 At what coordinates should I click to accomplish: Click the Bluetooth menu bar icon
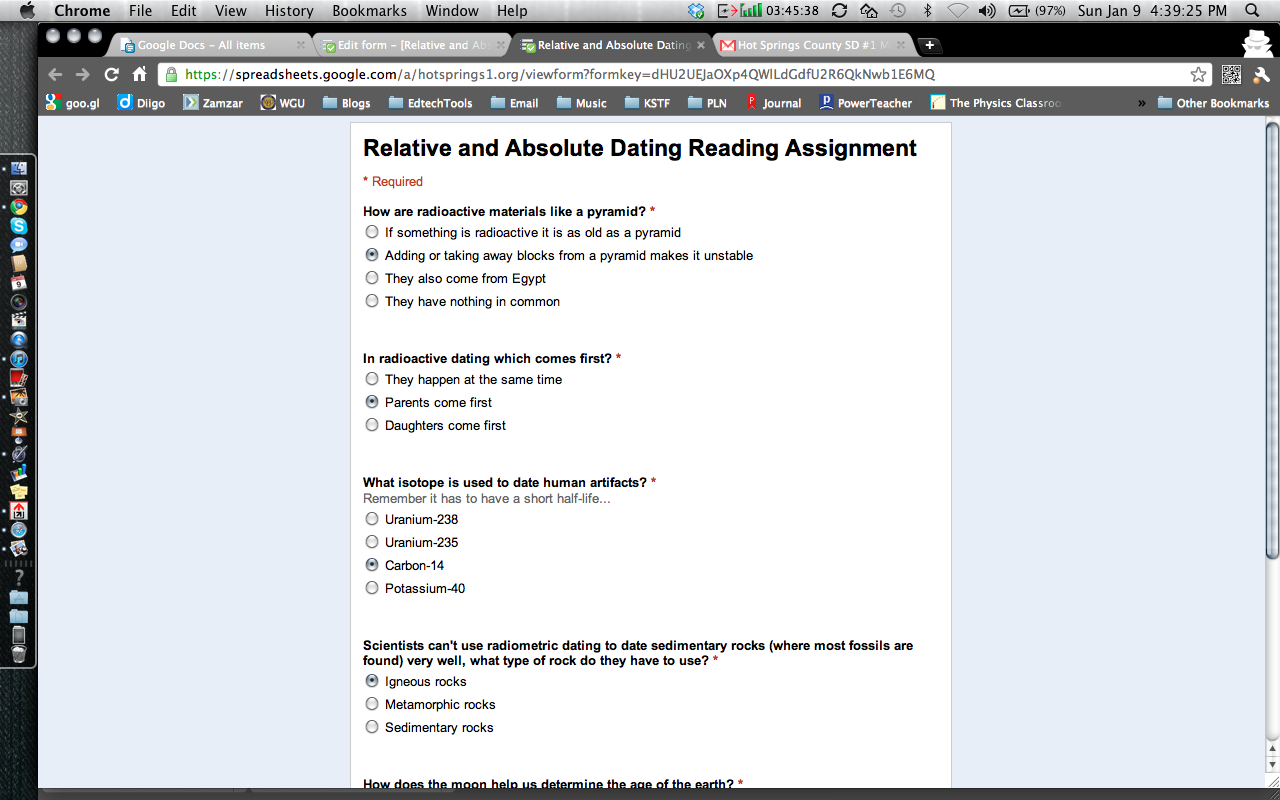point(927,11)
